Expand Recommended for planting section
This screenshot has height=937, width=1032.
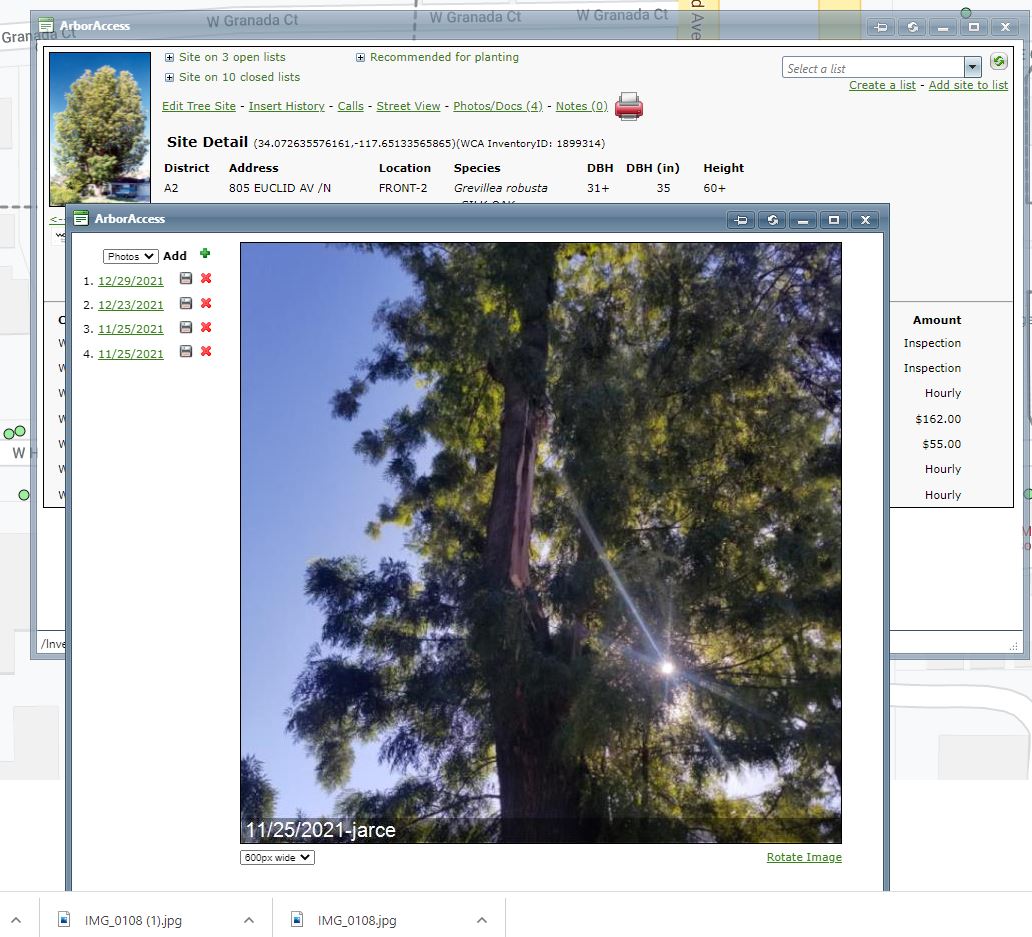[360, 57]
